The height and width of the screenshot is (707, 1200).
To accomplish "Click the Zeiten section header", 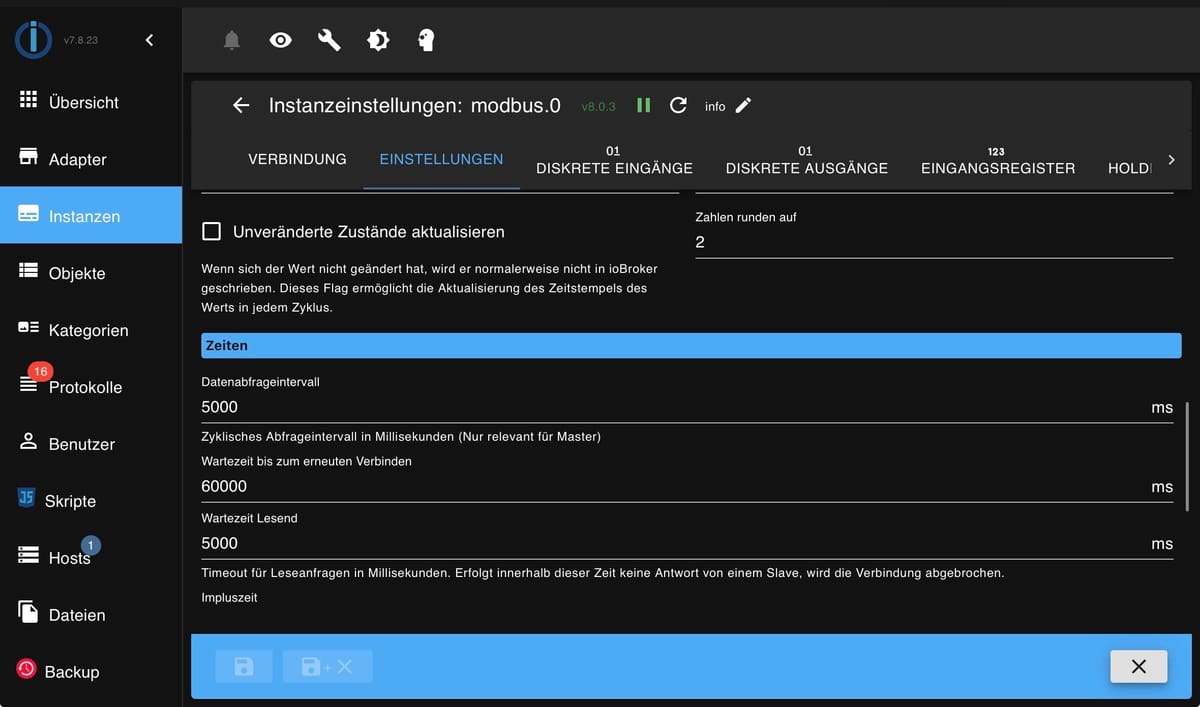I will [x=691, y=345].
